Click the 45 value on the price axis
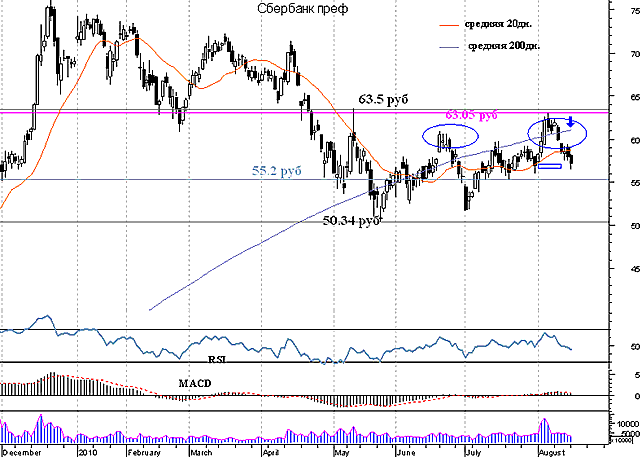The height and width of the screenshot is (458, 643). click(635, 269)
